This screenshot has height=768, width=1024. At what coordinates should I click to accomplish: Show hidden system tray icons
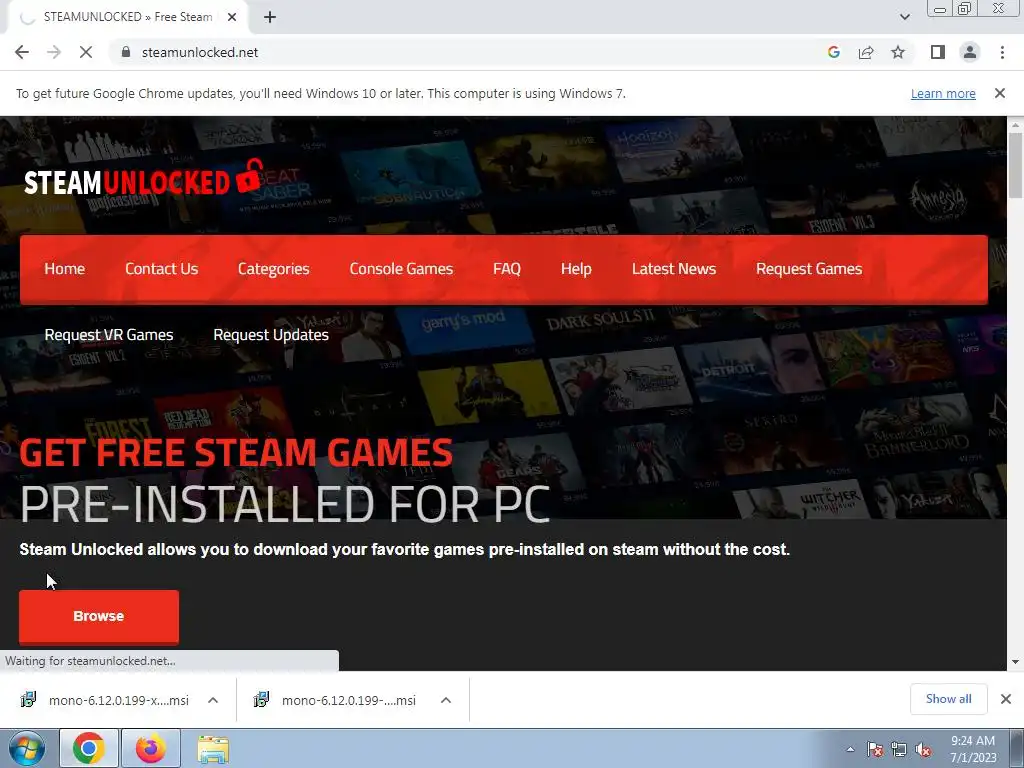pos(850,749)
